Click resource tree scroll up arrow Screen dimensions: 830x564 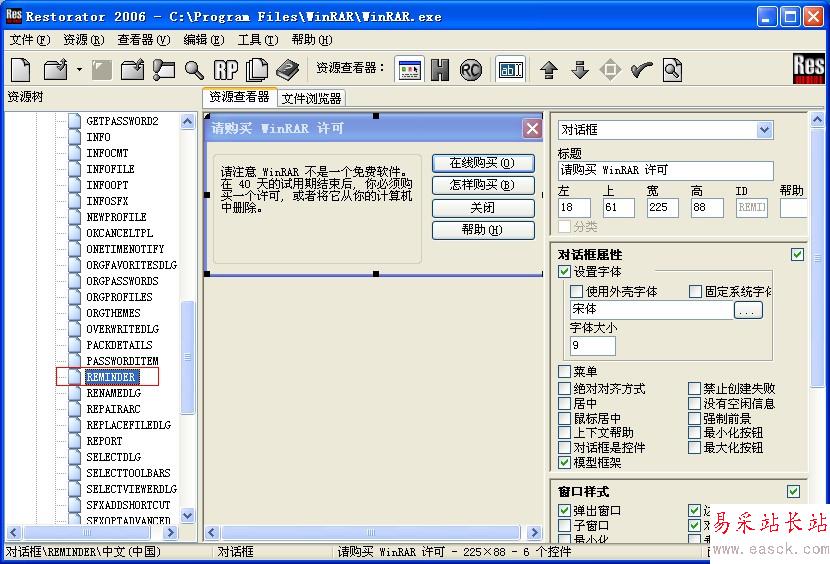(187, 121)
